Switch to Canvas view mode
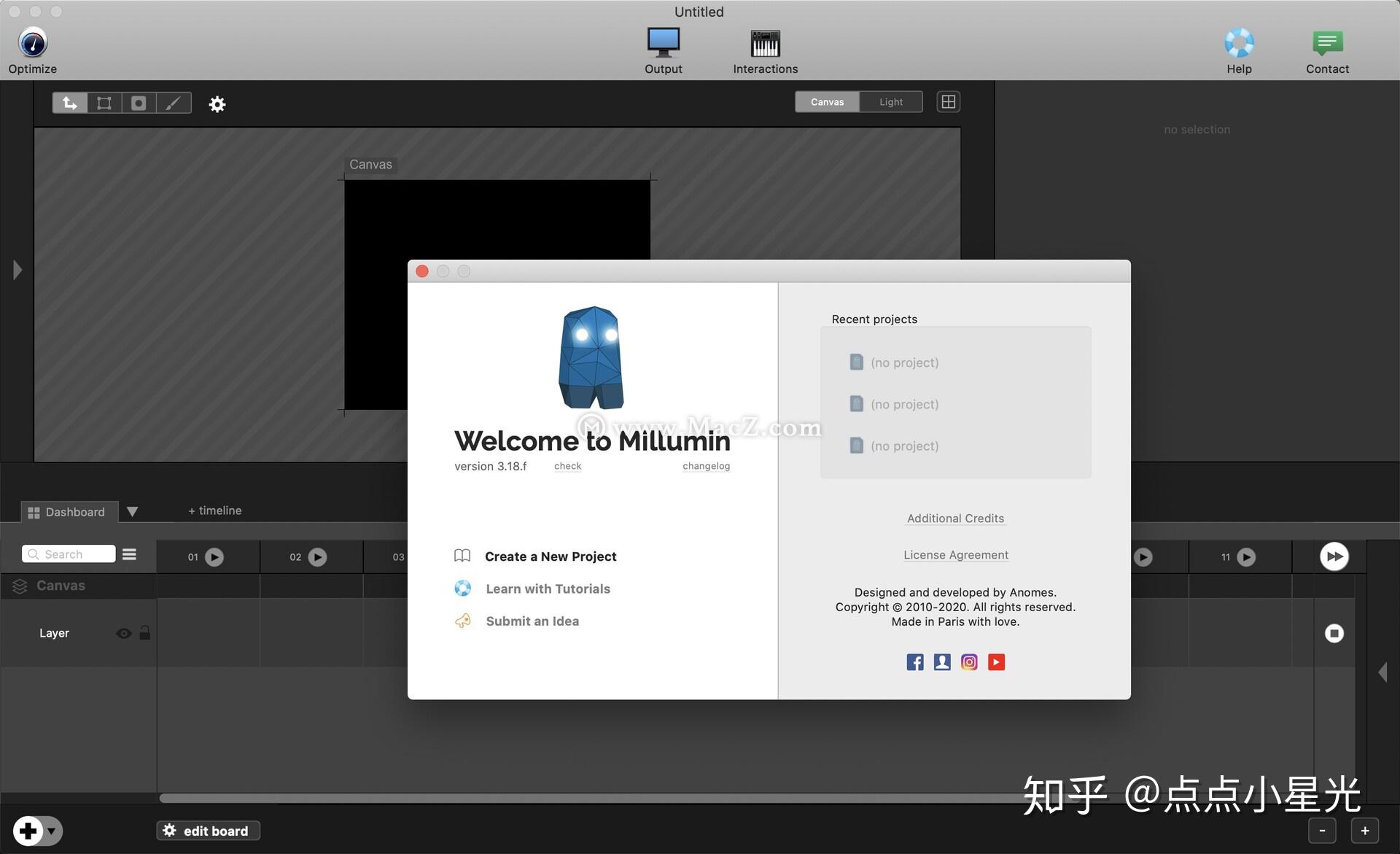The height and width of the screenshot is (854, 1400). (827, 102)
